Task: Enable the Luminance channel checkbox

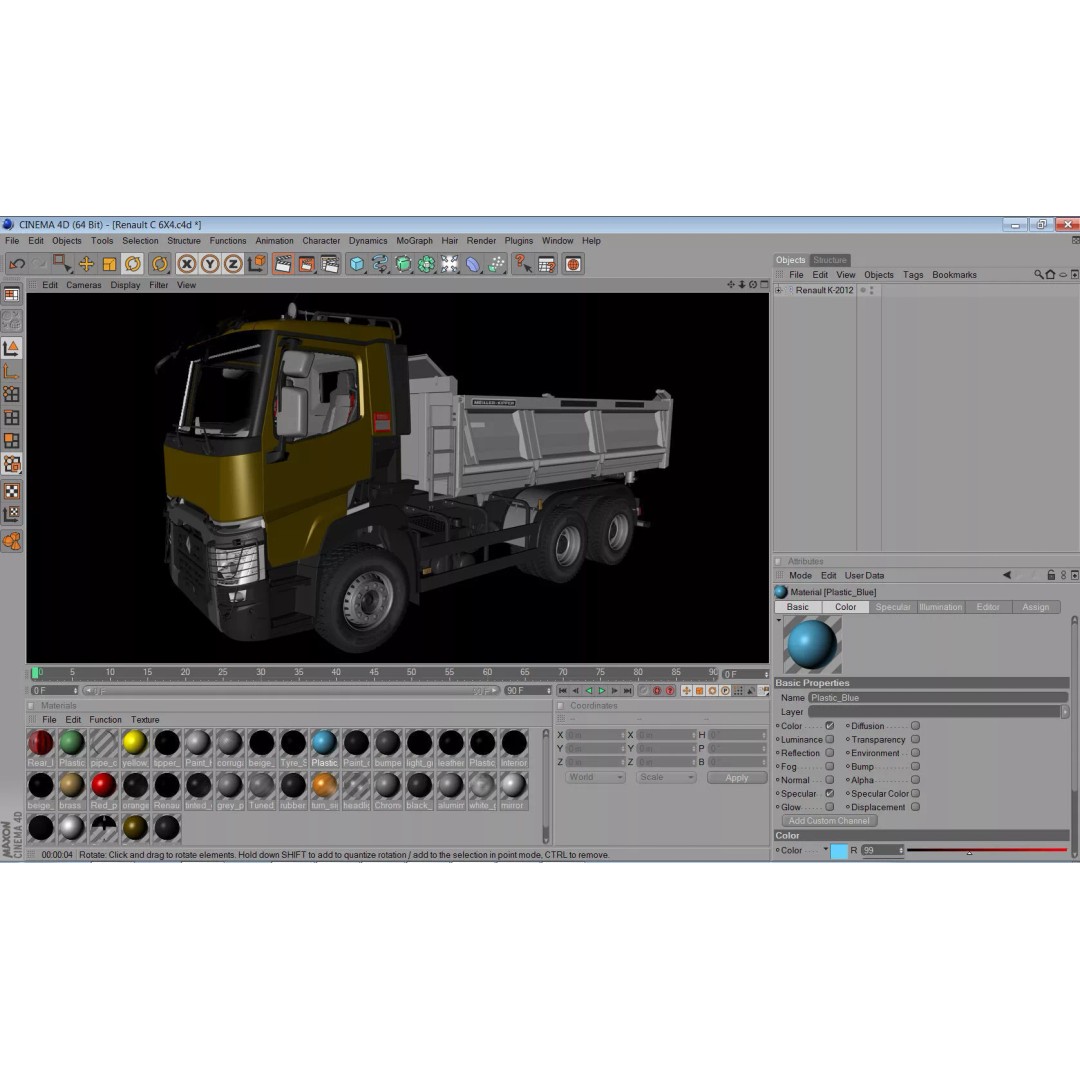Action: (x=829, y=739)
